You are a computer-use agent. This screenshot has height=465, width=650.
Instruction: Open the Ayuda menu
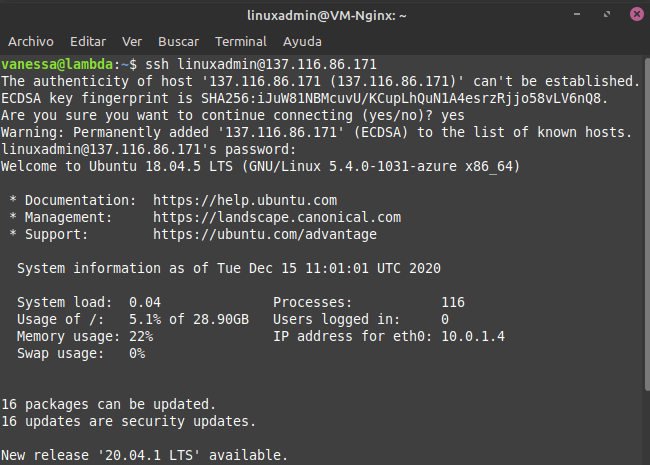coord(302,41)
